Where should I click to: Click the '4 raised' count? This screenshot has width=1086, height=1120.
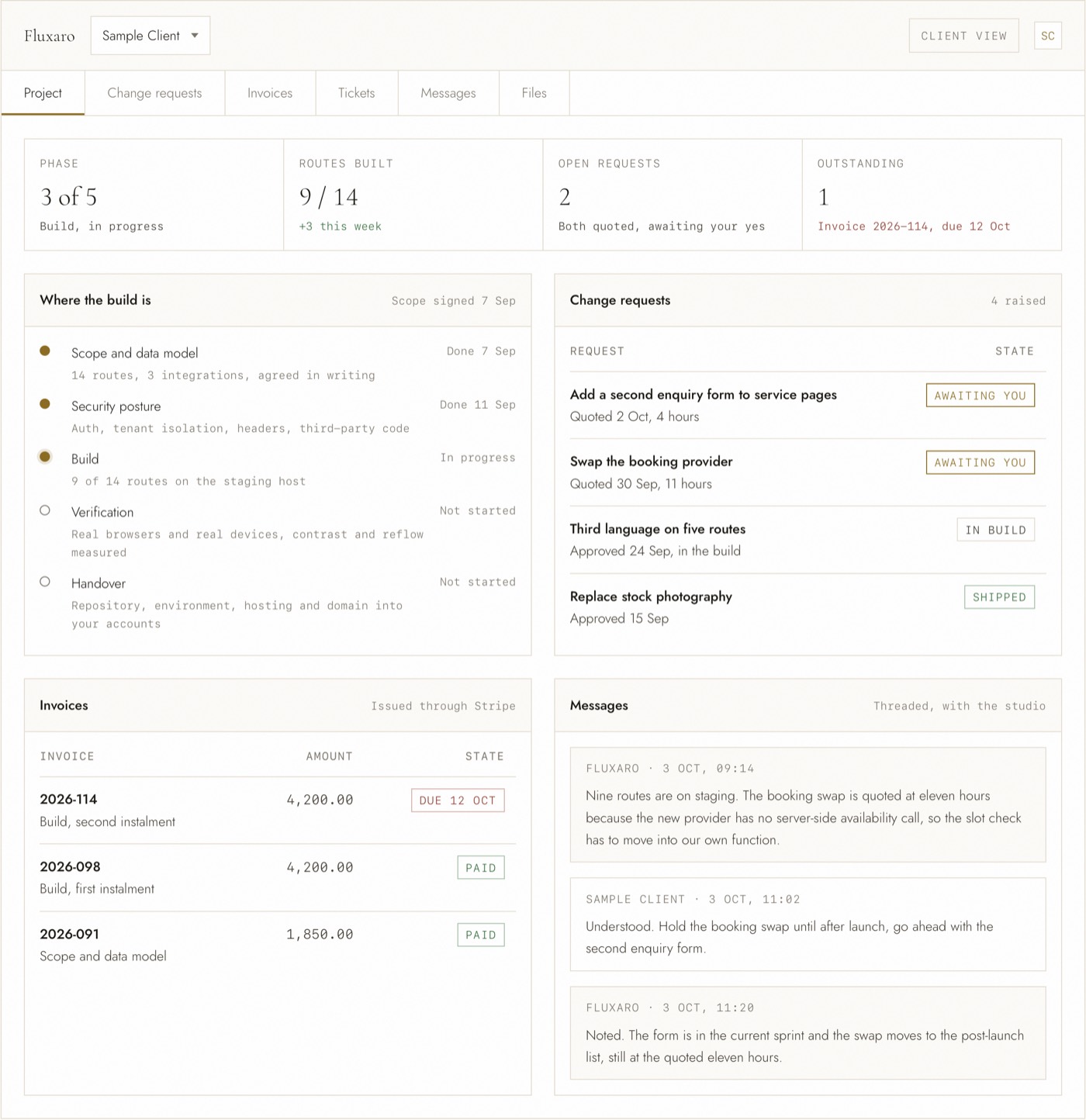(1019, 301)
